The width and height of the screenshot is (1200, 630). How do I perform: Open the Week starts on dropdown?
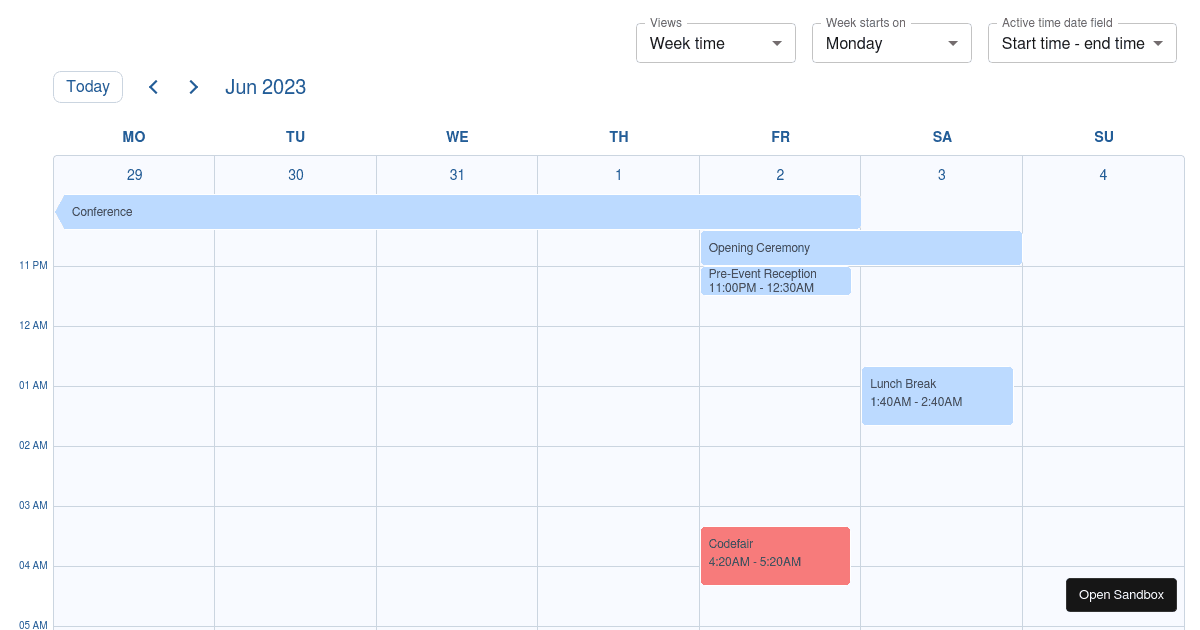[952, 43]
